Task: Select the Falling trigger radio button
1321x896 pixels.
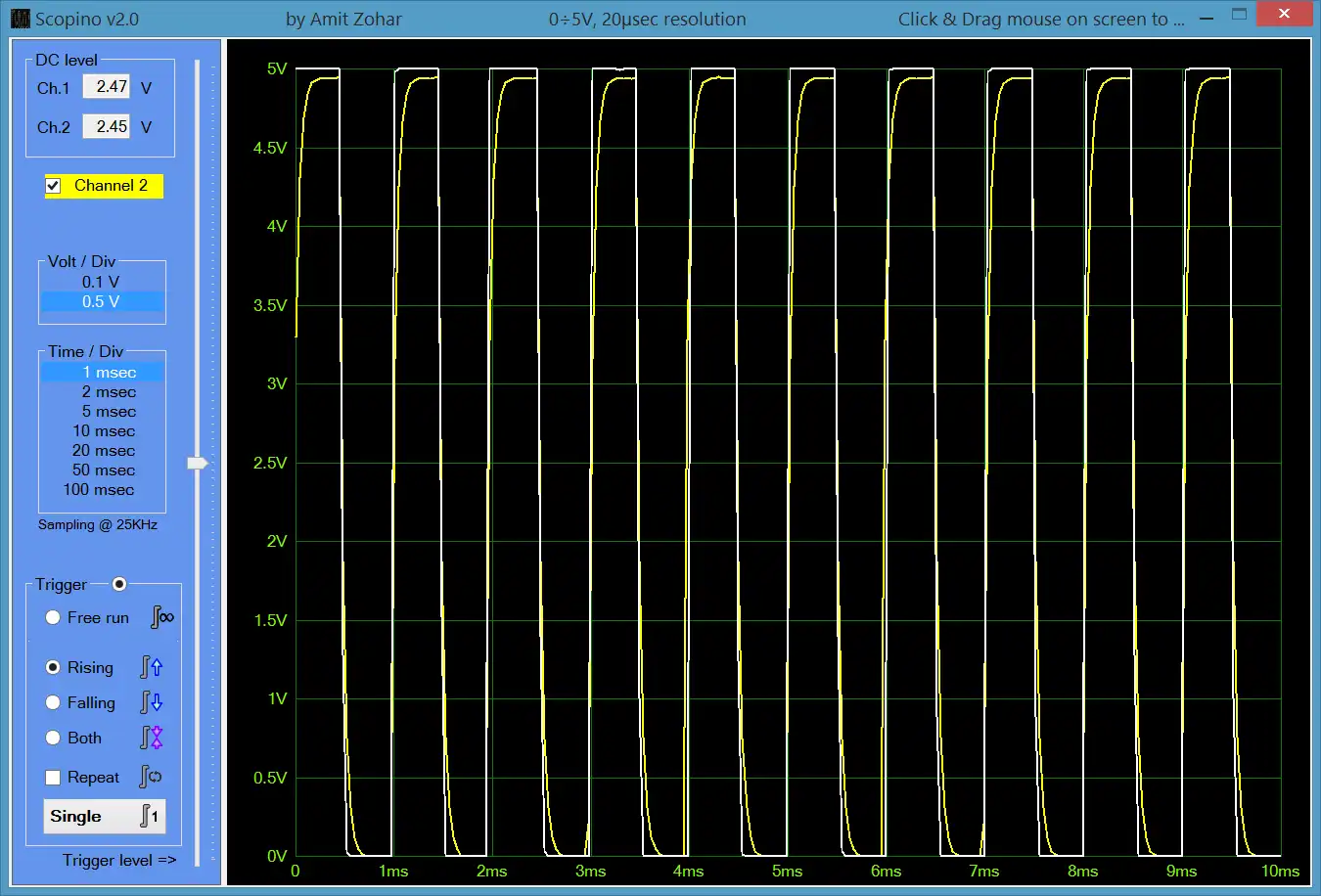Action: tap(53, 702)
